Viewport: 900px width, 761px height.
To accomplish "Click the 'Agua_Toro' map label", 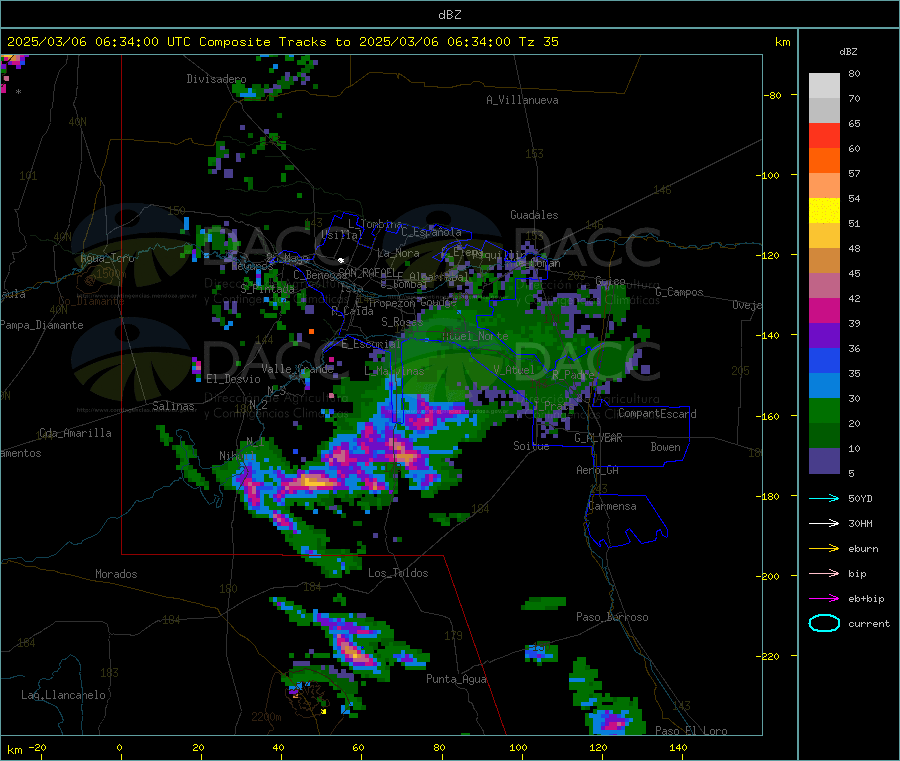I will tap(107, 258).
